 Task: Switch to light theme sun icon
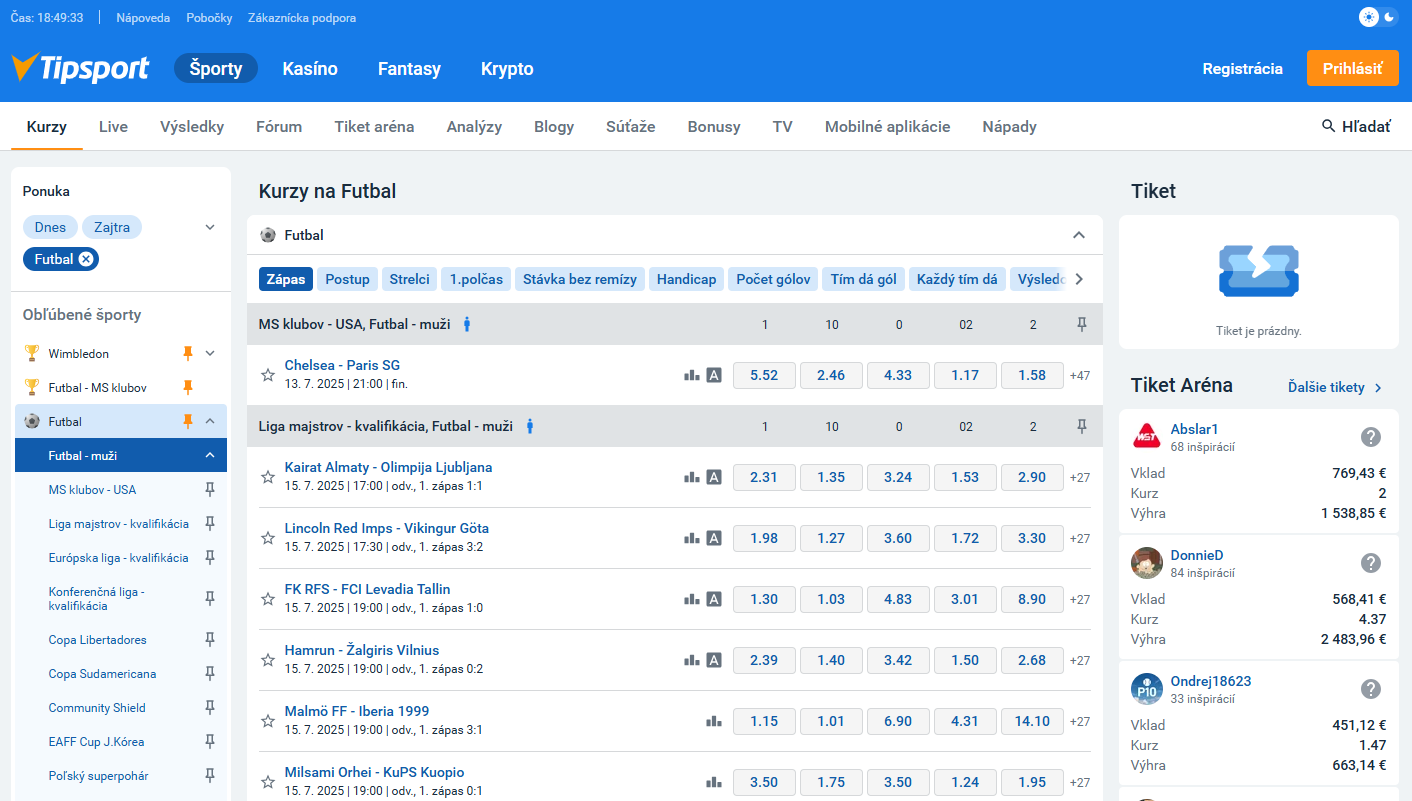tap(1369, 17)
